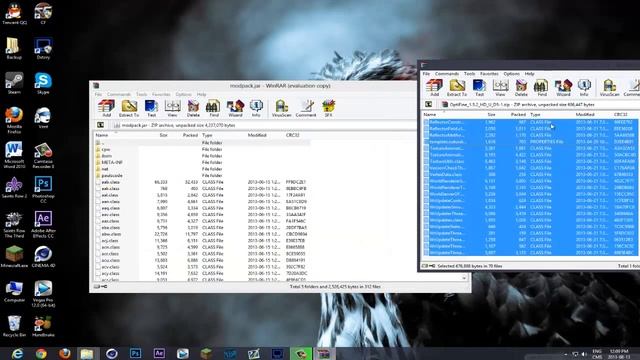Open Mozilla Firefox desktop shortcut

coord(14,120)
